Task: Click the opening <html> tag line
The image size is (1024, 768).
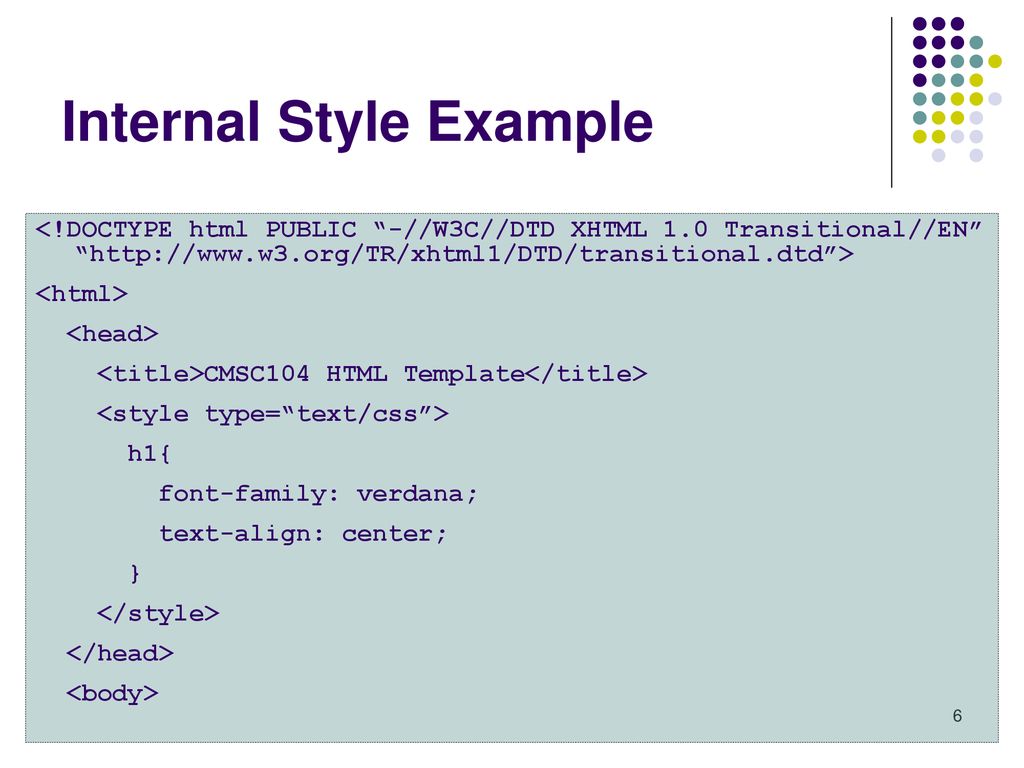Action: pyautogui.click(x=82, y=294)
